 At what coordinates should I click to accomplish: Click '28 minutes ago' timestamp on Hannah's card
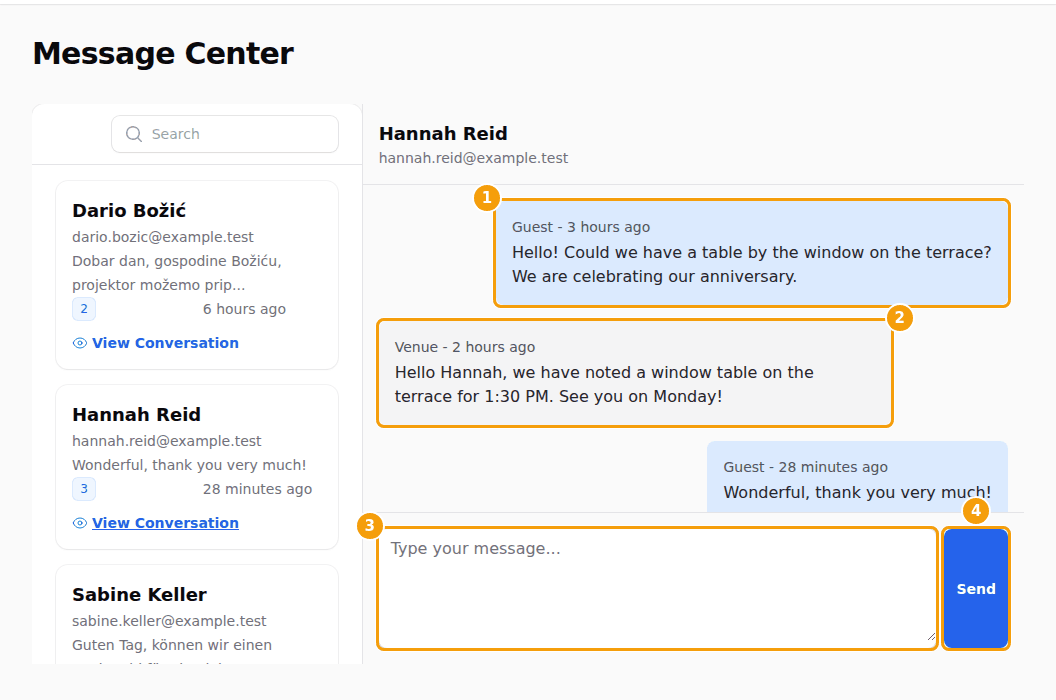tap(257, 489)
